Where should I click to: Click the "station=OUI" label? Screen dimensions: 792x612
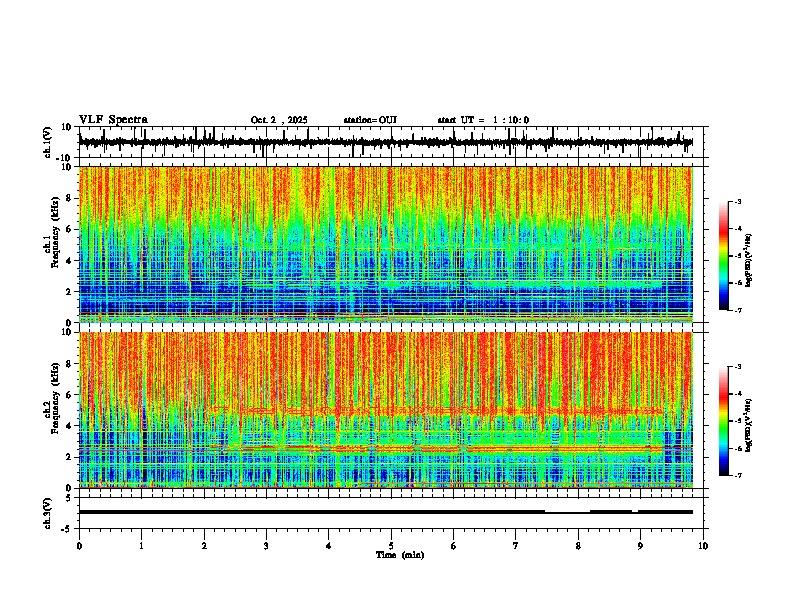pyautogui.click(x=370, y=120)
